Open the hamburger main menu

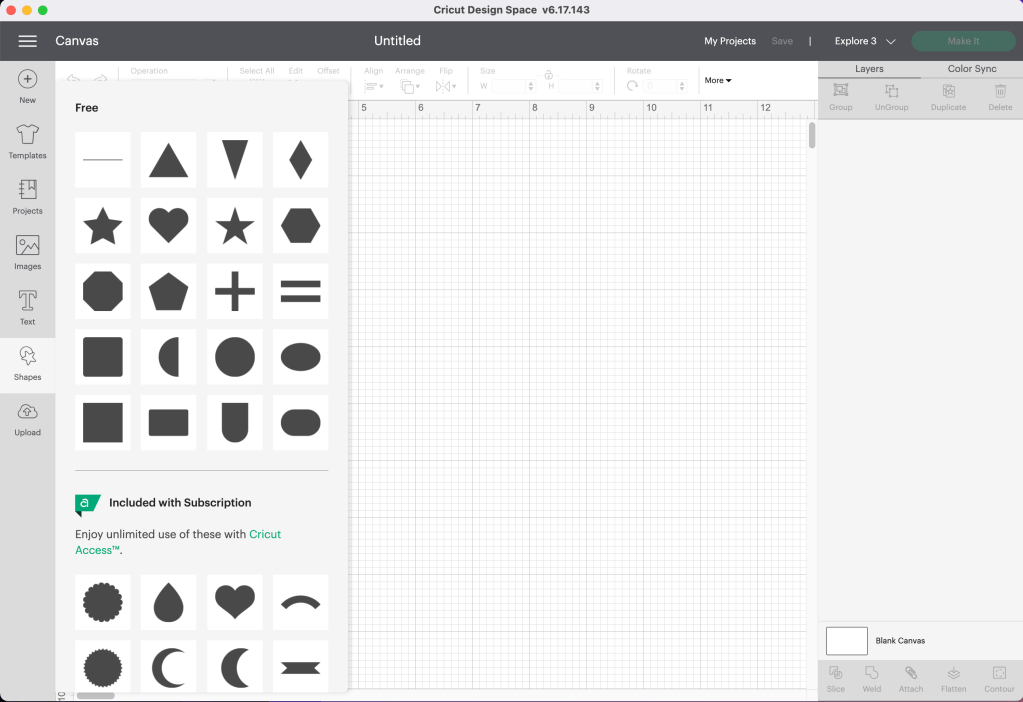[27, 41]
